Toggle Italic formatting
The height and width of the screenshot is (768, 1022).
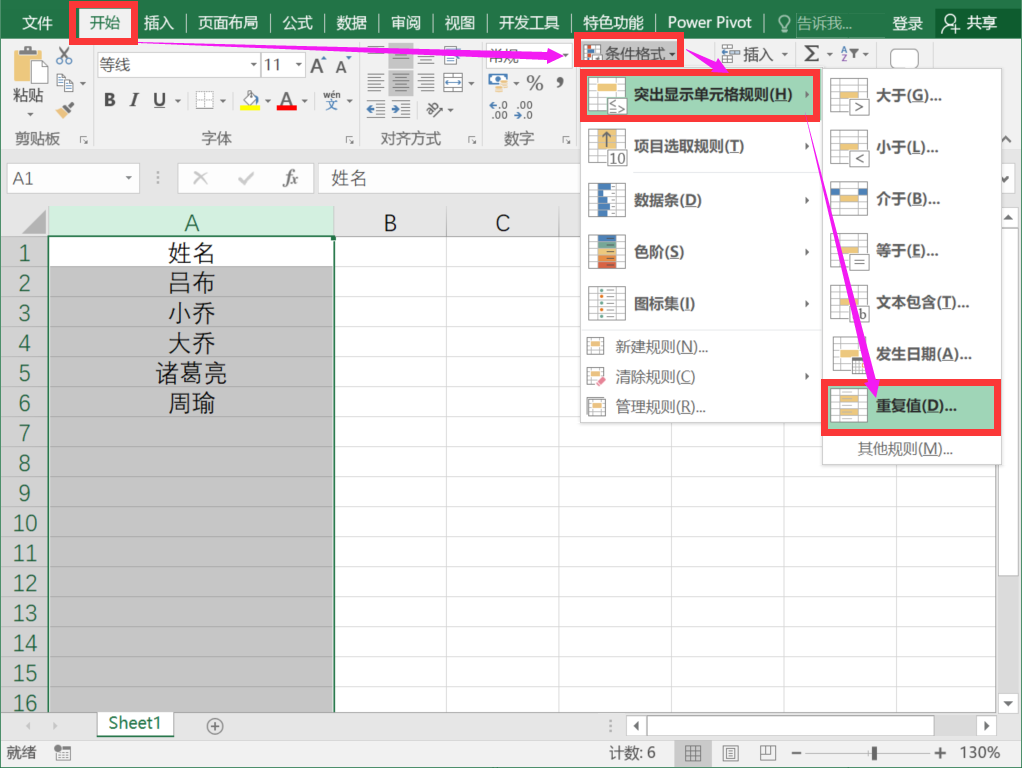[134, 100]
